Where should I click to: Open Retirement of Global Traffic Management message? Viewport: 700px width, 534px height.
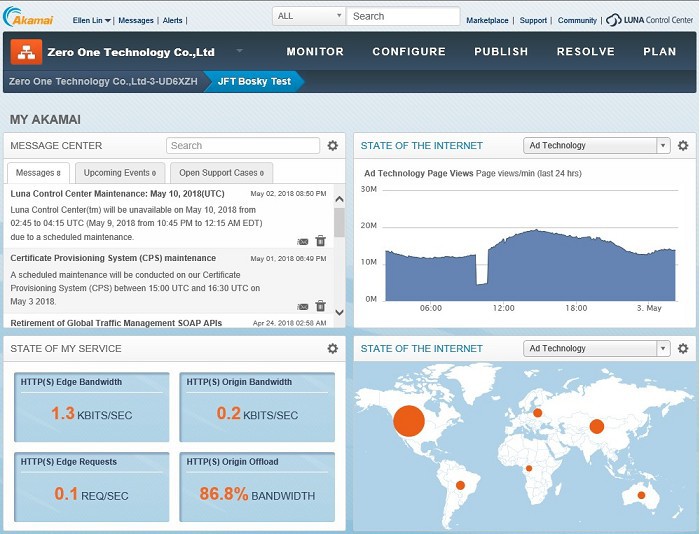[x=116, y=323]
